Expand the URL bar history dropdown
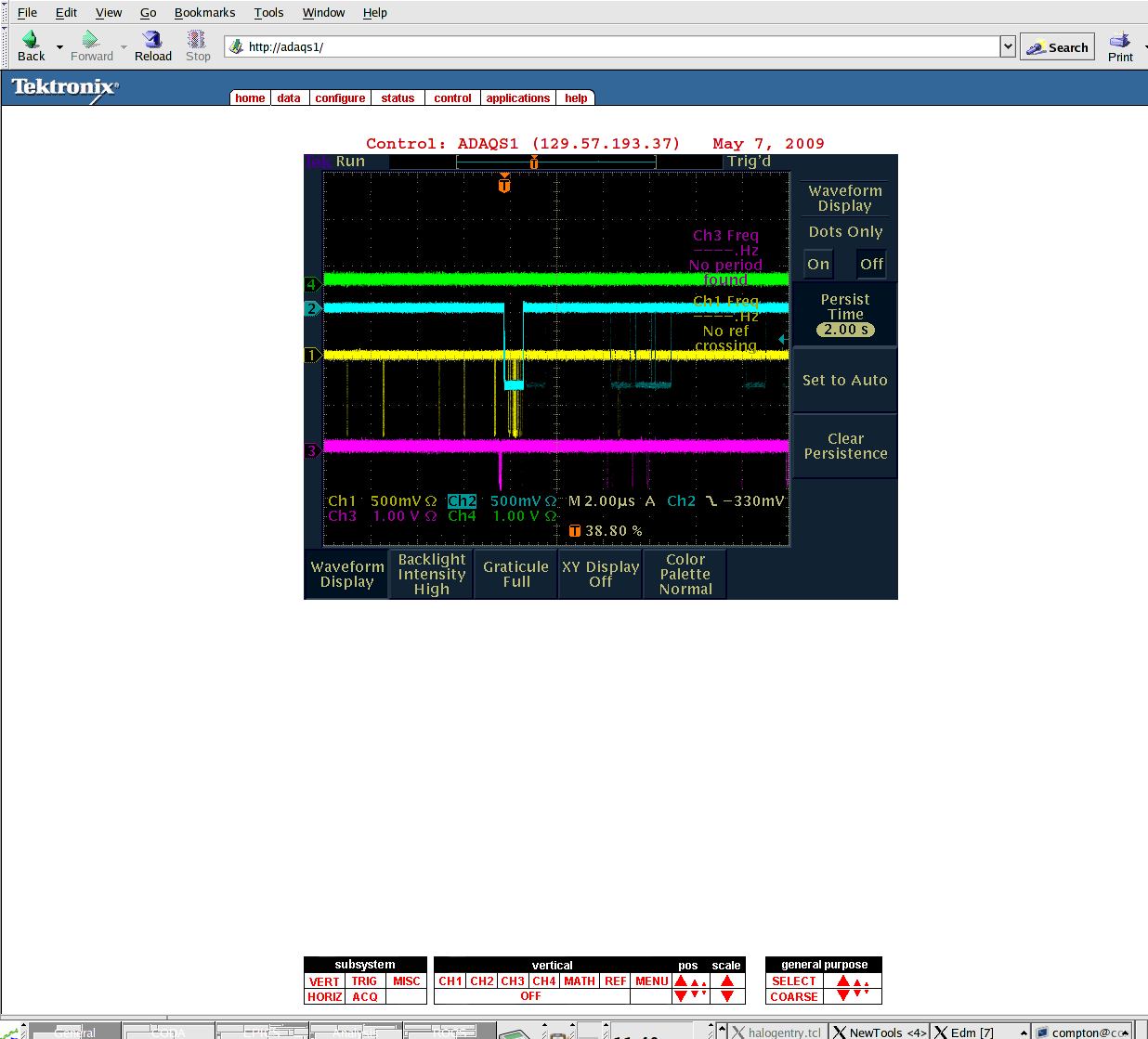The height and width of the screenshot is (1039, 1148). click(1008, 46)
